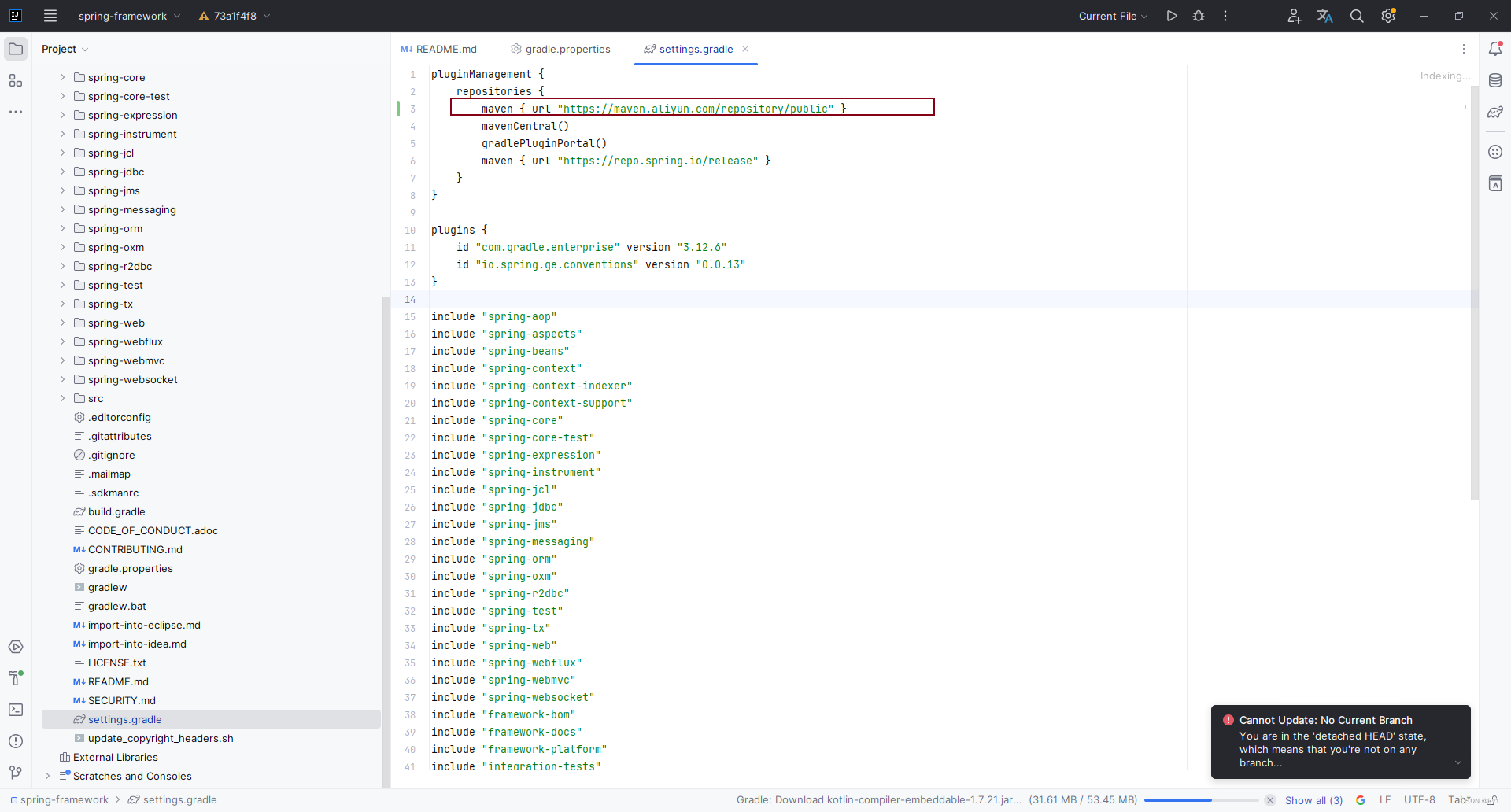Image resolution: width=1511 pixels, height=812 pixels.
Task: Open the spring-framework project dropdown
Action: [129, 16]
